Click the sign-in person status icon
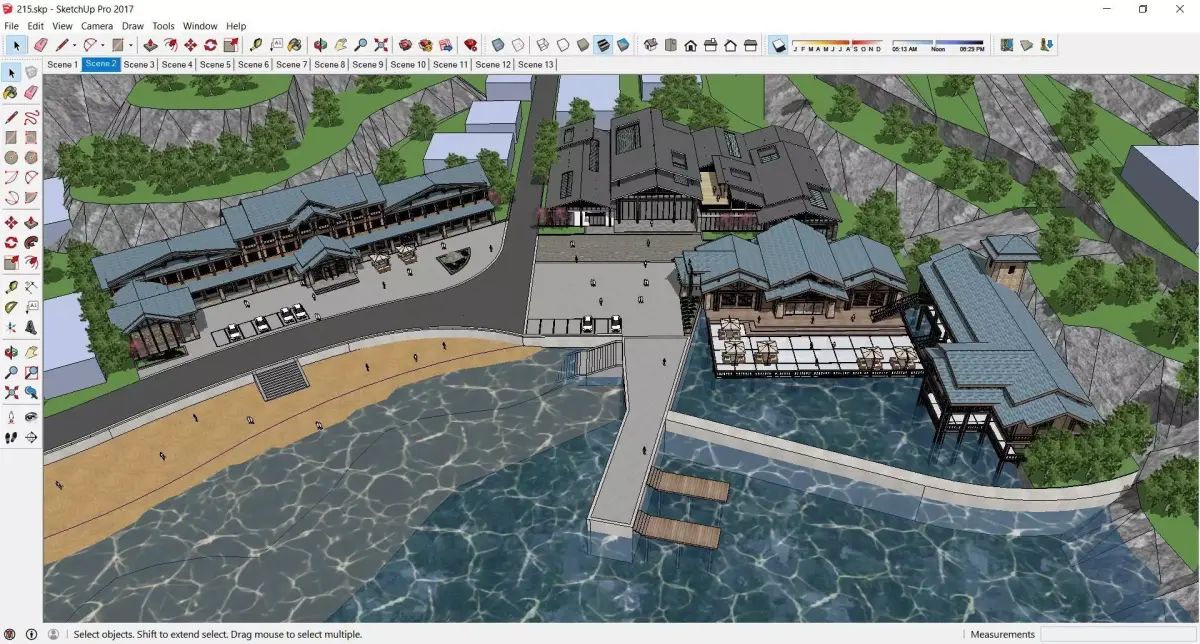 (53, 634)
